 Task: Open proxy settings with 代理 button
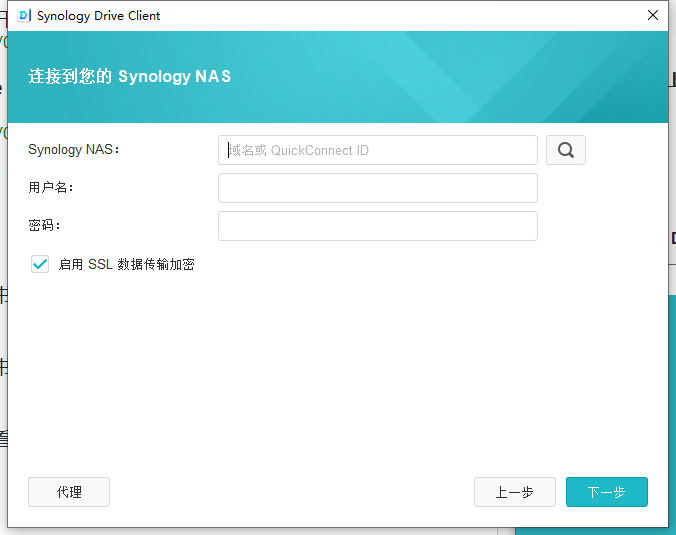(69, 492)
